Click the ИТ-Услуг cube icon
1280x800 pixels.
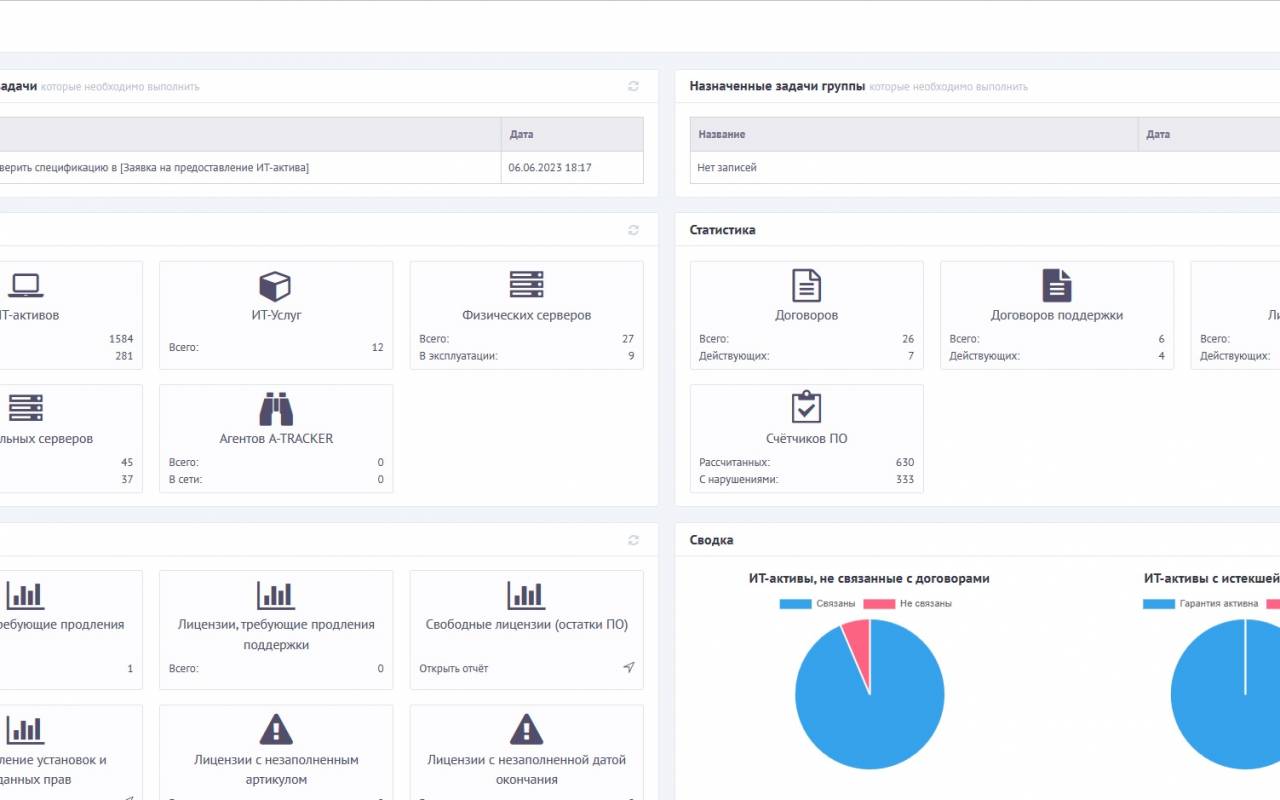(275, 286)
